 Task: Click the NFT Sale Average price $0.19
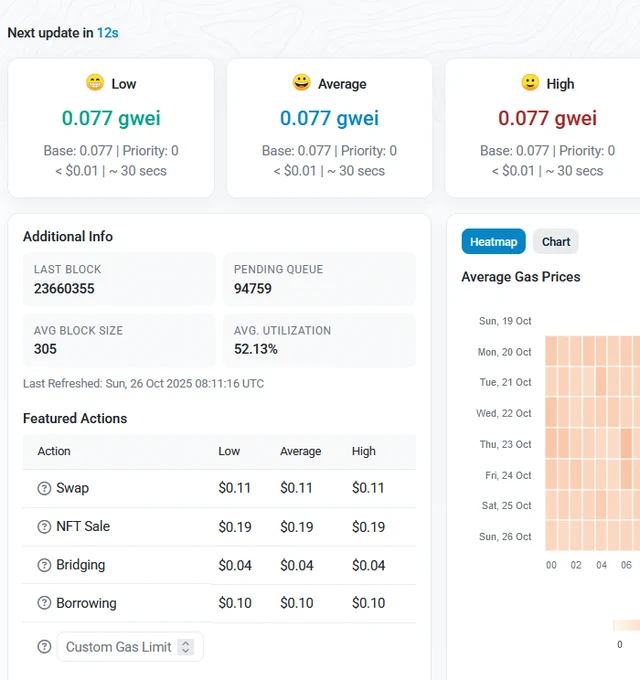(x=296, y=527)
